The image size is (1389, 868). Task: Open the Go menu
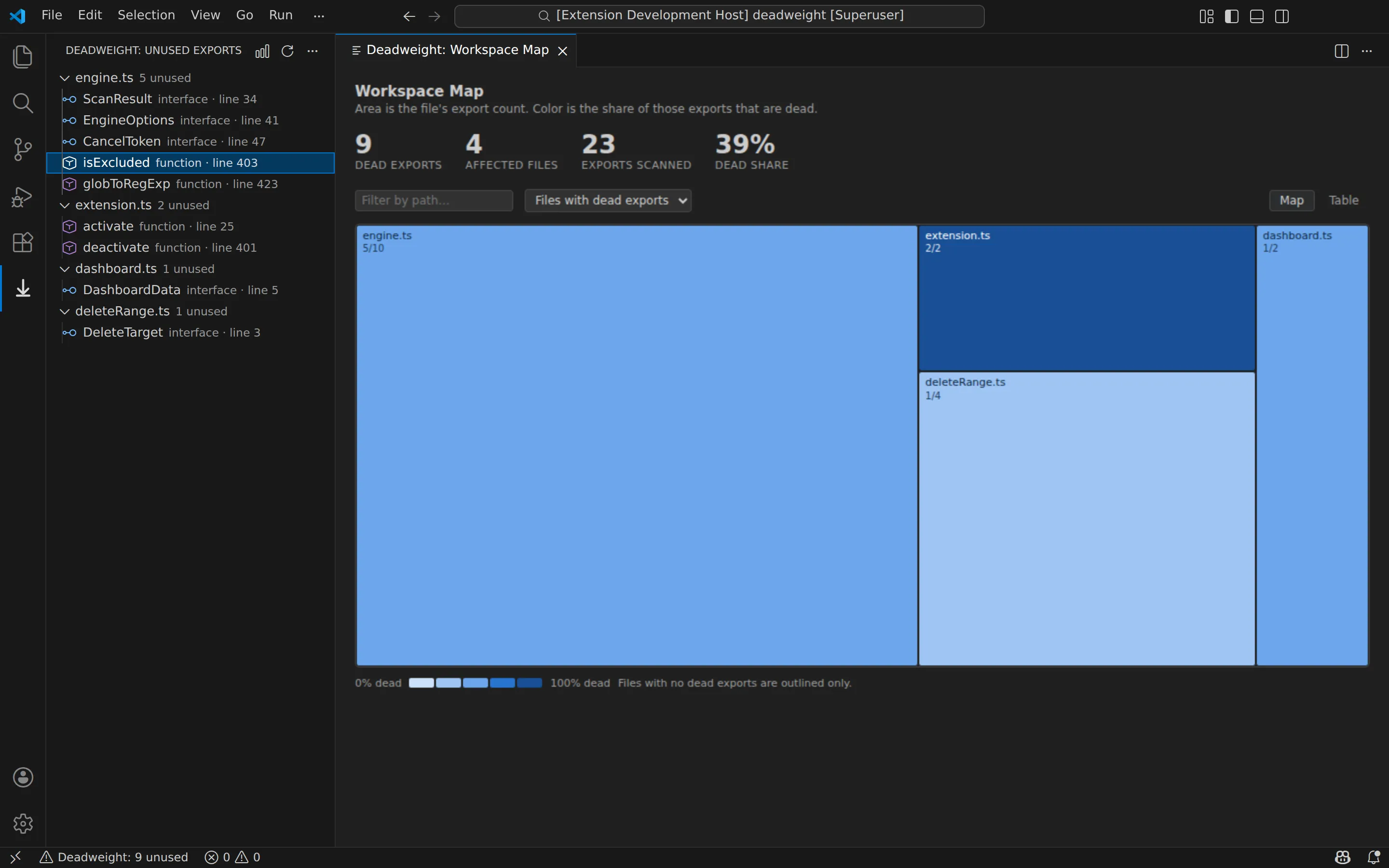tap(245, 15)
